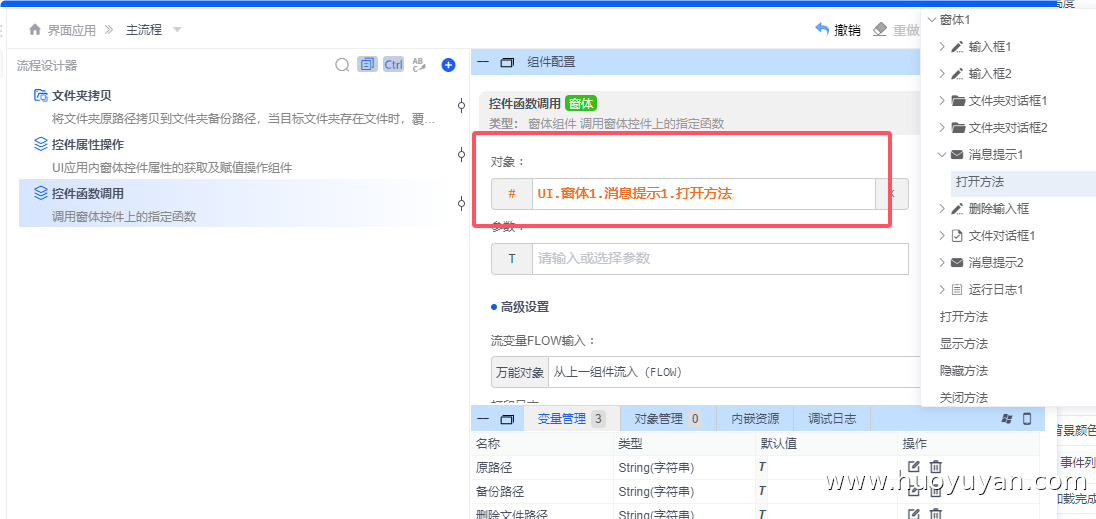Open the 从上一组件流入 (FLOW) selector
Viewport: 1096px width, 519px height.
(x=735, y=372)
